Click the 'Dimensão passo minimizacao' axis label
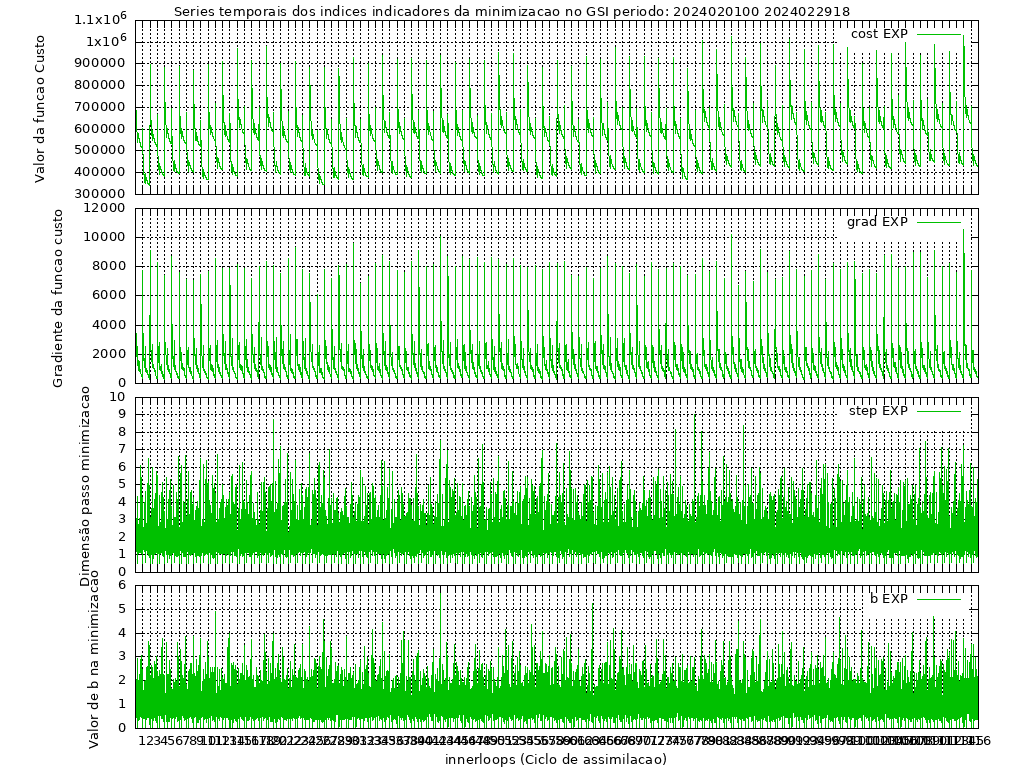 click(x=85, y=485)
